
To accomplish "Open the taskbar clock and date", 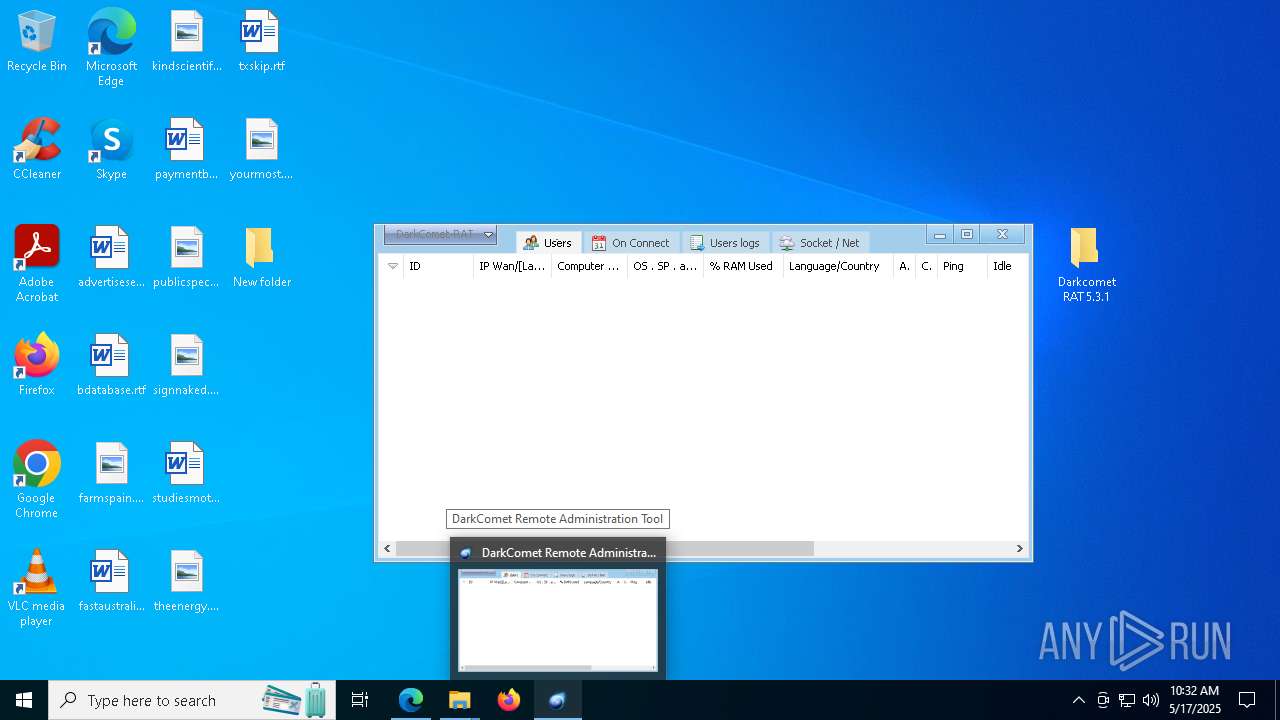I will [1195, 700].
